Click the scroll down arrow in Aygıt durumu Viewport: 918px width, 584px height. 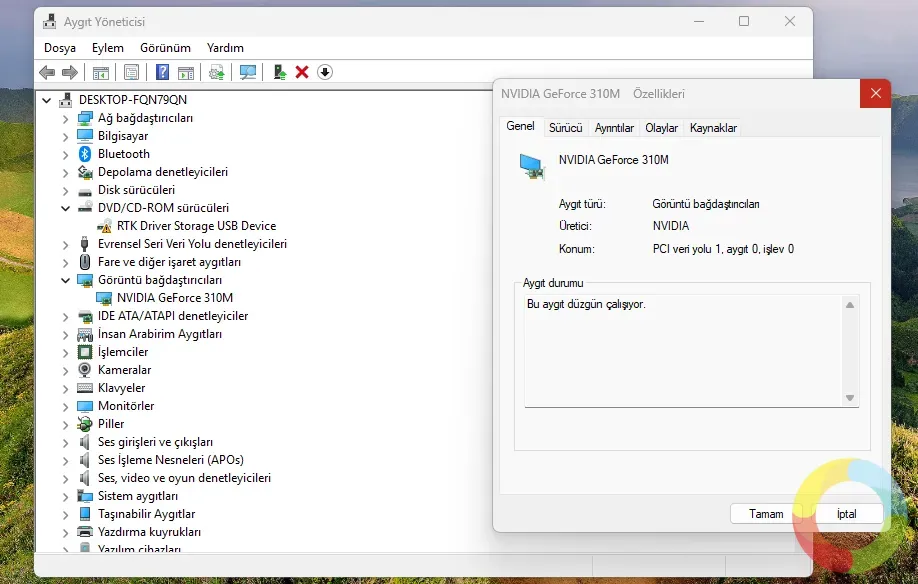pyautogui.click(x=850, y=398)
